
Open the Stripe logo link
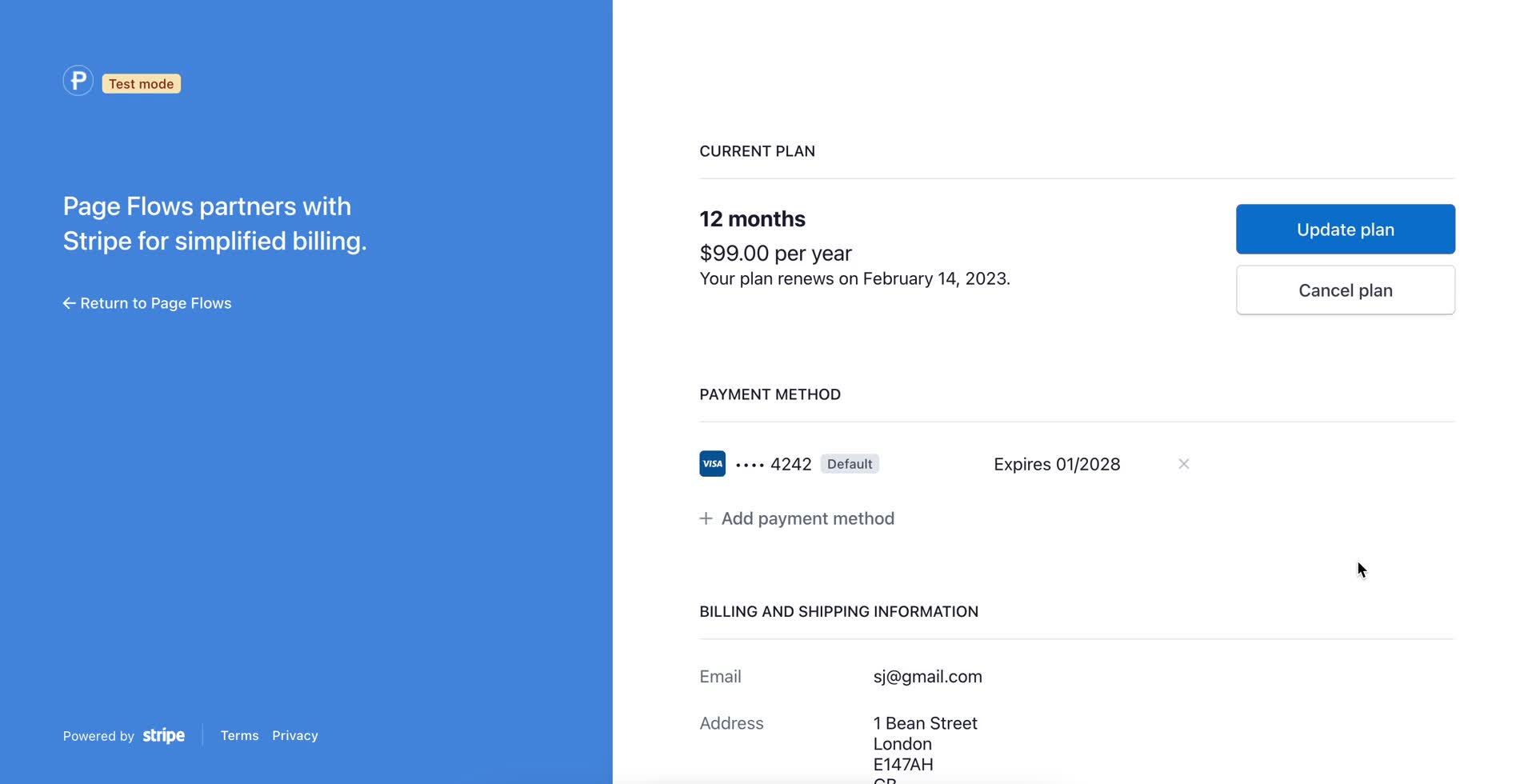pyautogui.click(x=164, y=735)
